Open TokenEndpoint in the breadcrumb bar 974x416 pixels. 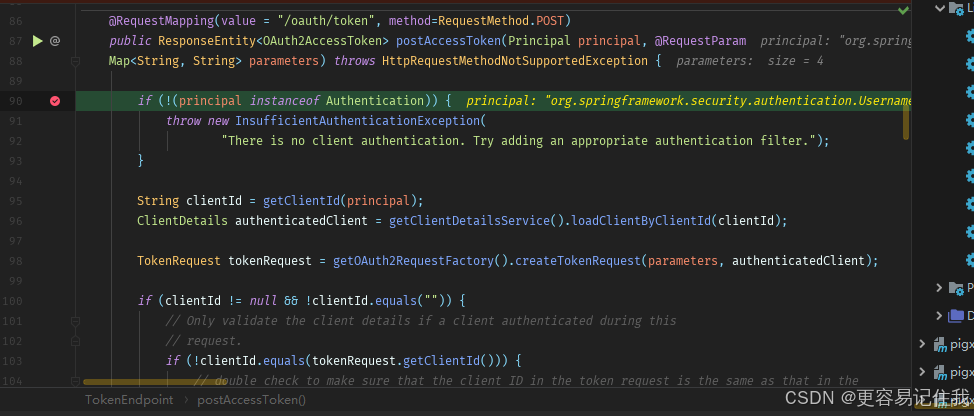(129, 400)
